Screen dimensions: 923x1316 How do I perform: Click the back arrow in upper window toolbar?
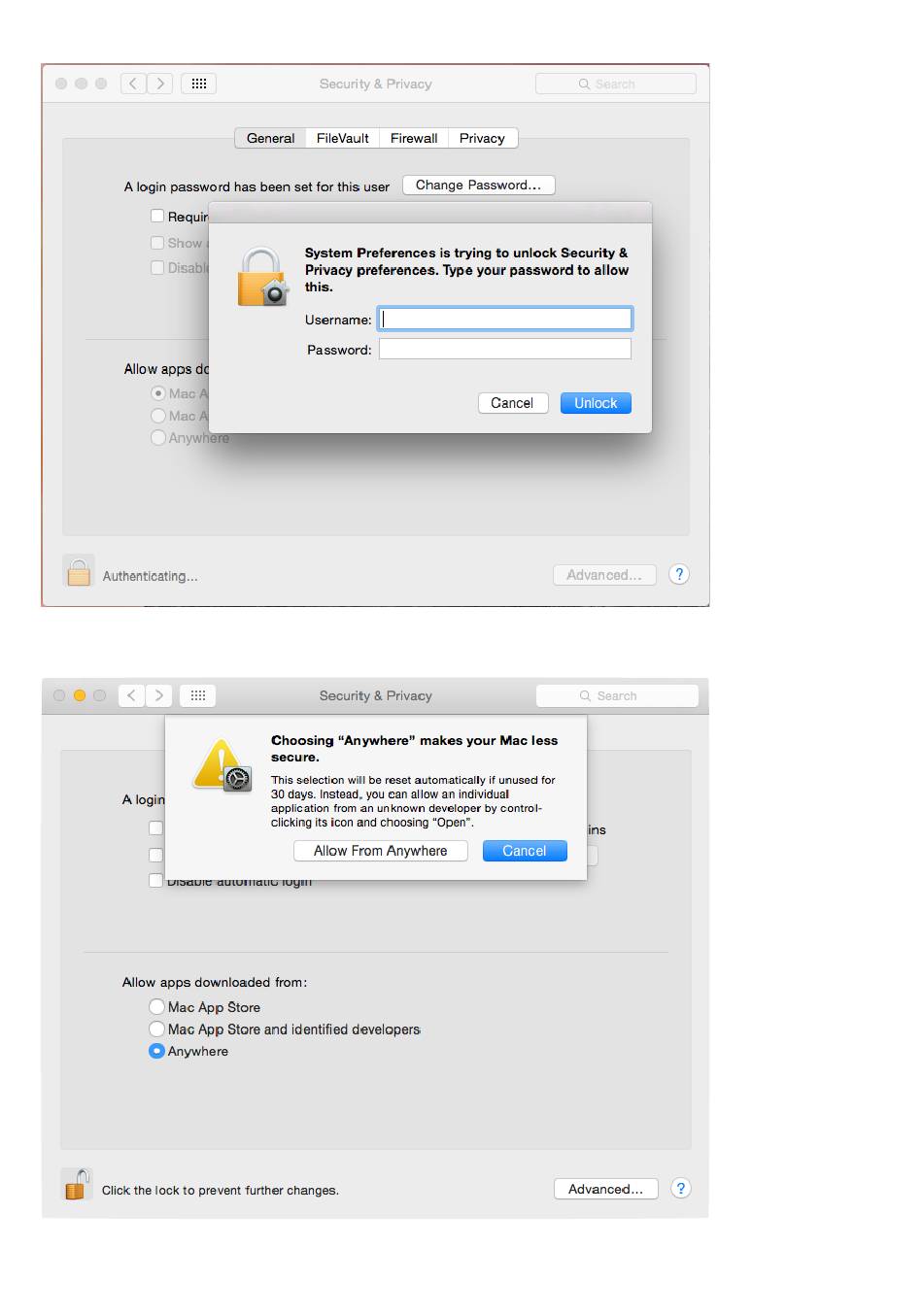point(134,84)
